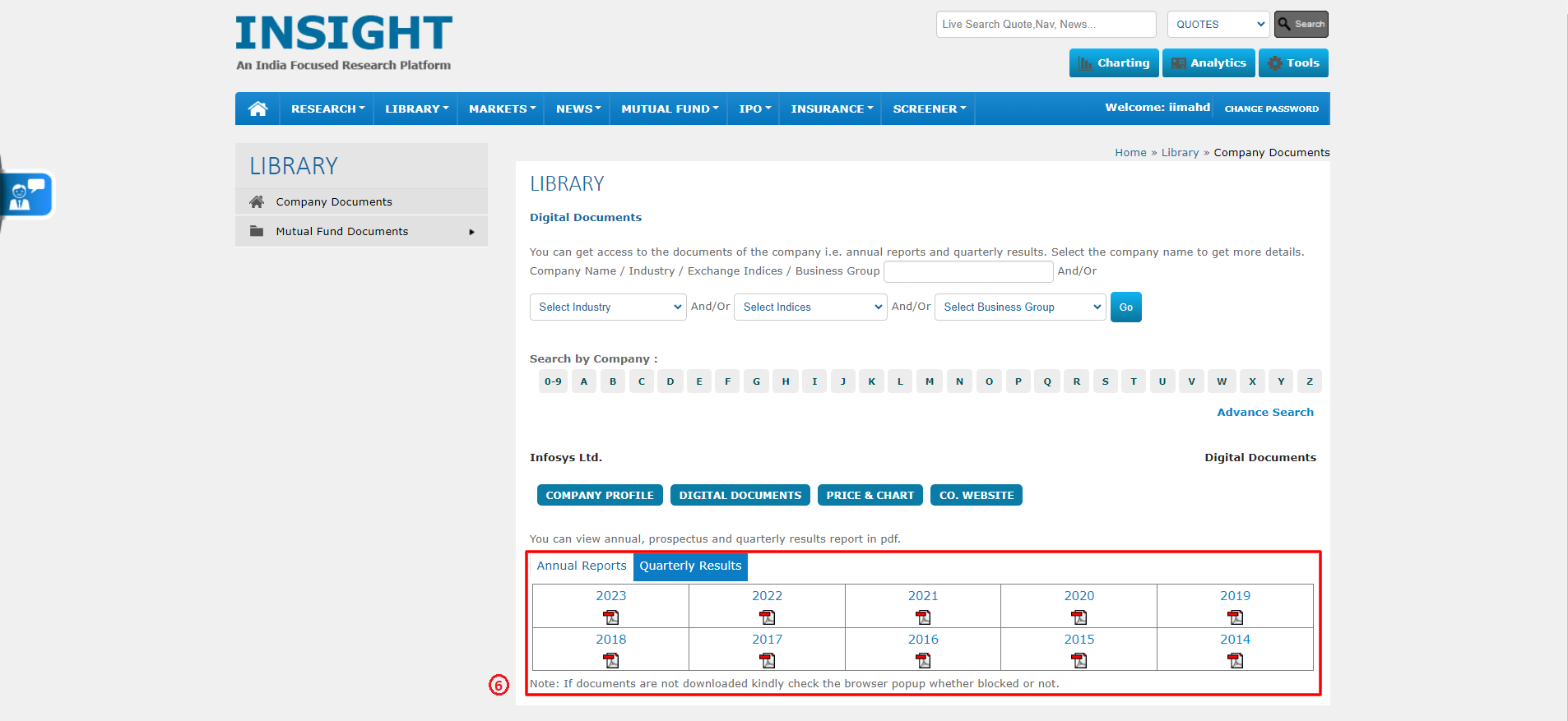Viewport: 1568px width, 721px height.
Task: Download the 2015 quarterly results PDF icon
Action: [1079, 660]
